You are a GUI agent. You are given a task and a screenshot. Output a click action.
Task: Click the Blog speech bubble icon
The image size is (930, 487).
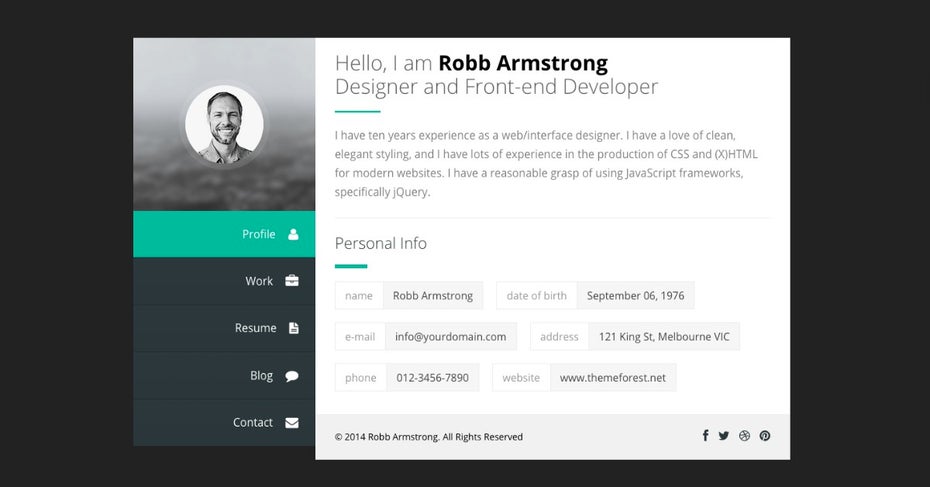pos(292,376)
